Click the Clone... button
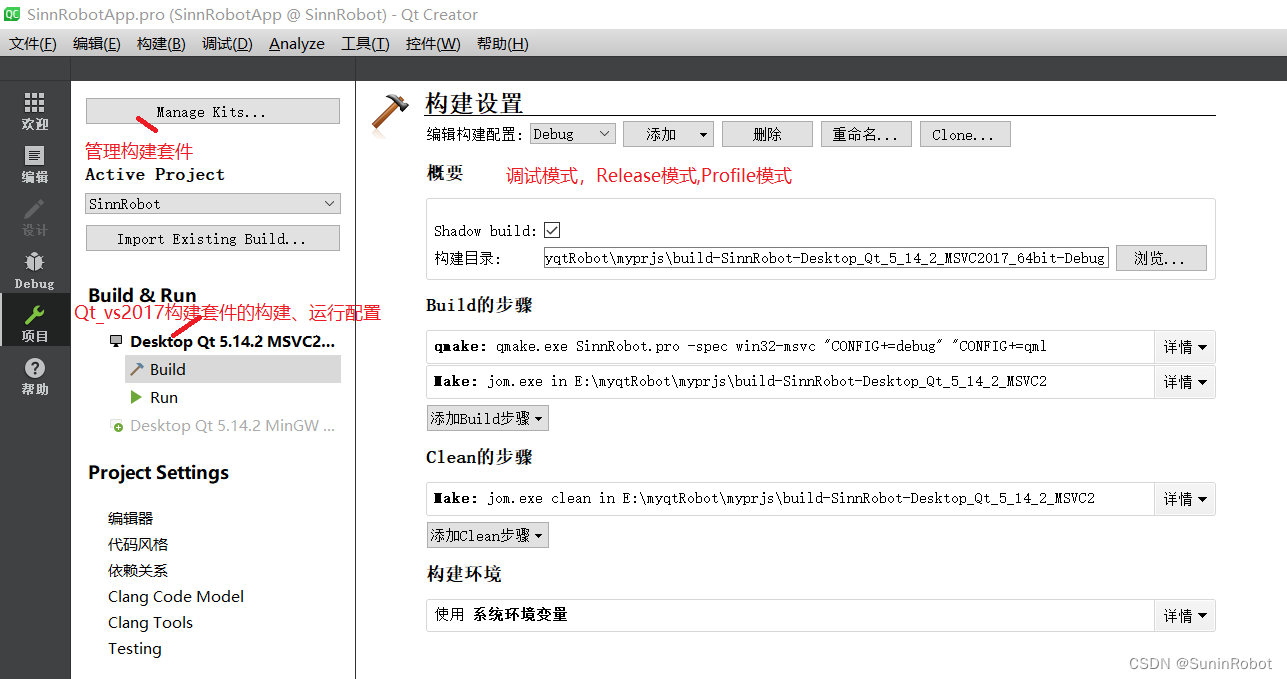Screen dimensions: 1287x679 tap(965, 135)
